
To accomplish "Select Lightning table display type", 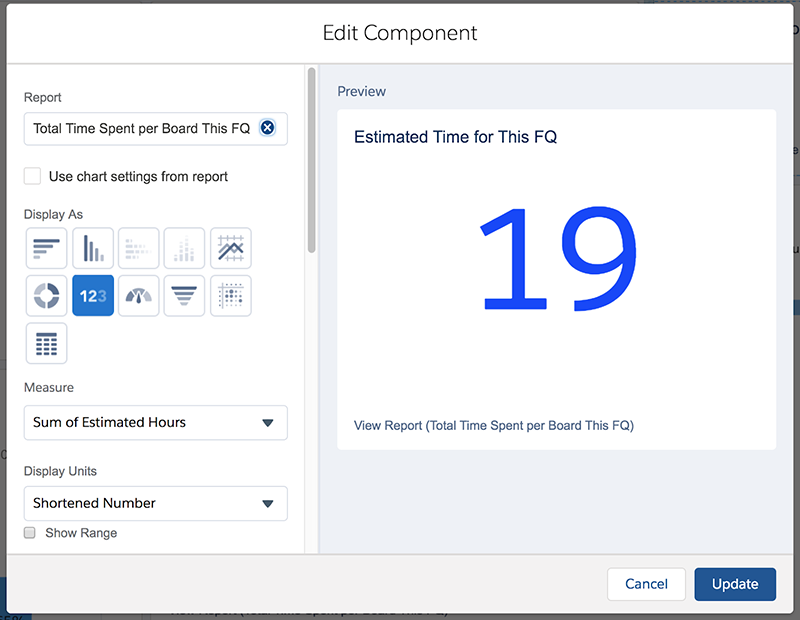I will (x=46, y=343).
